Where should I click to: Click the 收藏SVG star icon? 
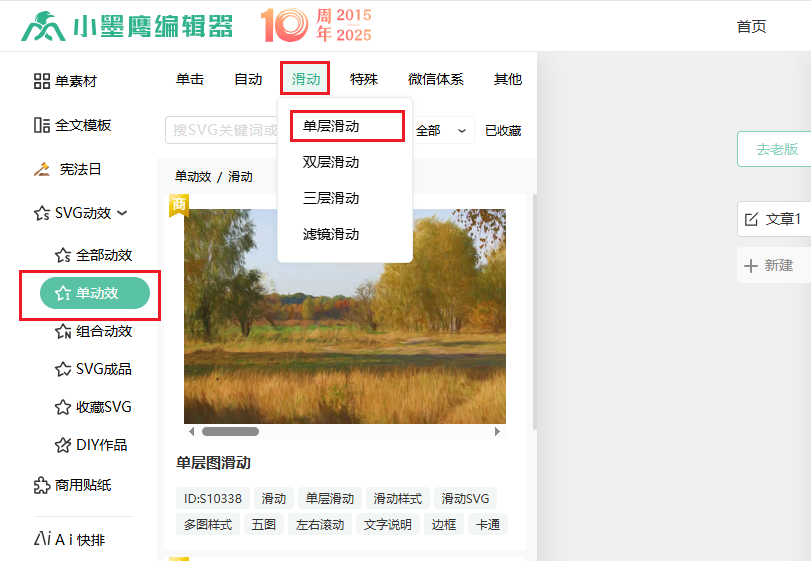tap(63, 407)
